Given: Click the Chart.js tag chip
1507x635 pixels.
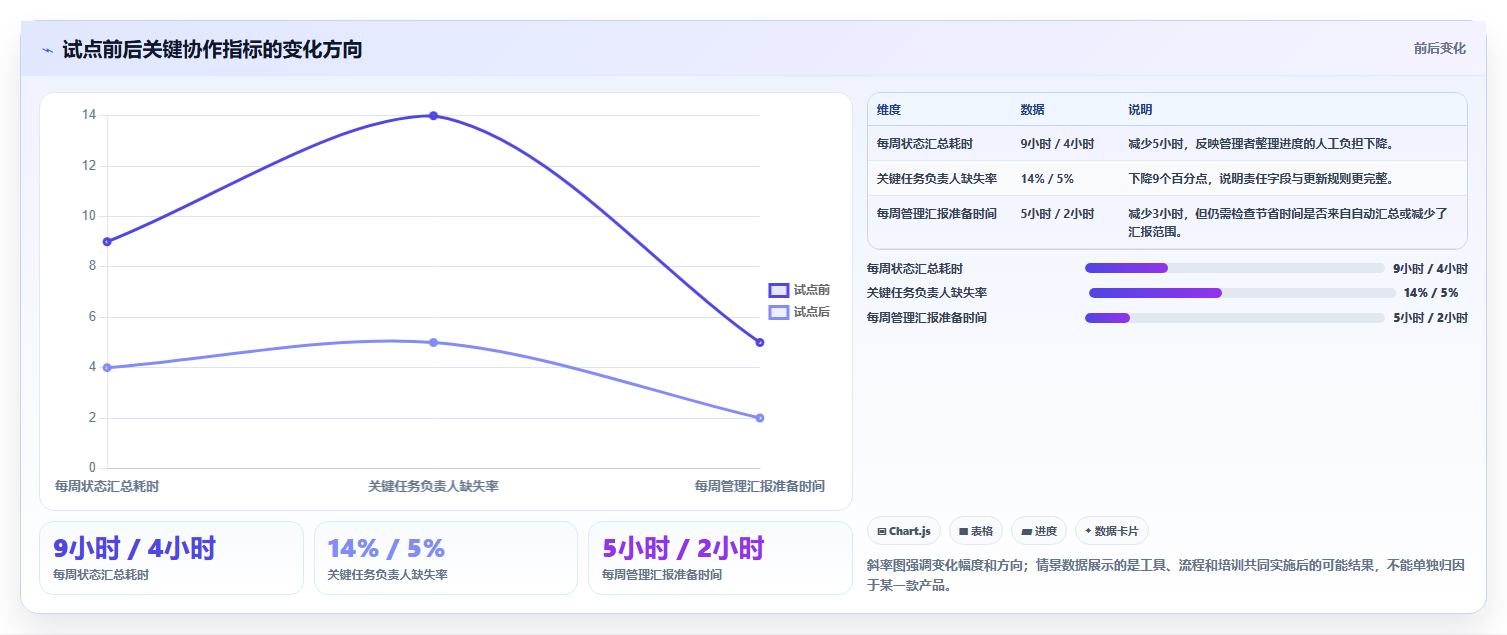Looking at the screenshot, I should tap(904, 531).
